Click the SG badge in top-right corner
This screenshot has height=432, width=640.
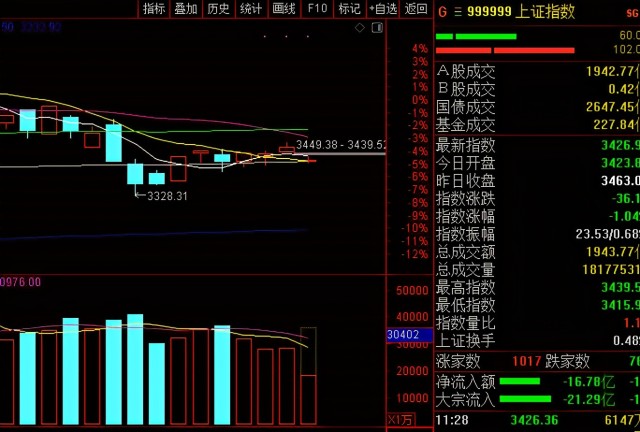[630, 11]
